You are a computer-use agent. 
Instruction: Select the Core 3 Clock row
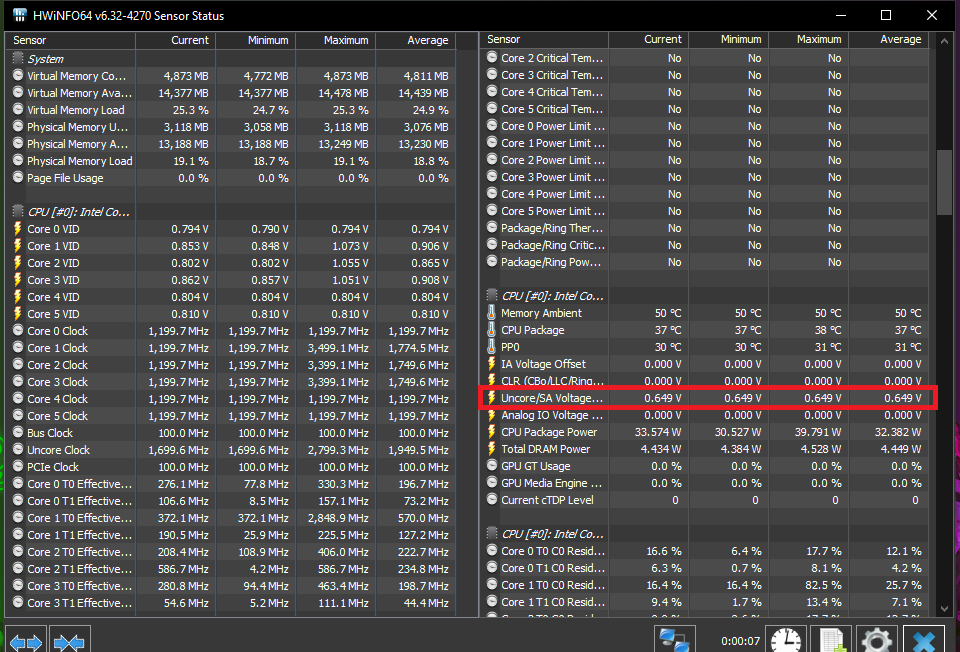(x=231, y=382)
